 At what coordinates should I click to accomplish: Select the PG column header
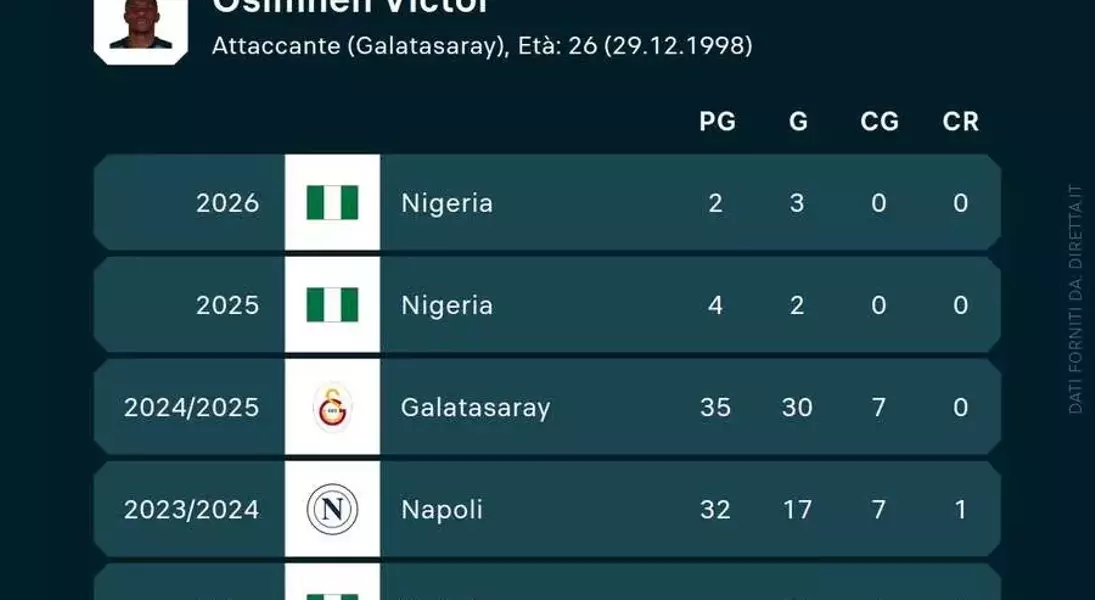(x=717, y=122)
